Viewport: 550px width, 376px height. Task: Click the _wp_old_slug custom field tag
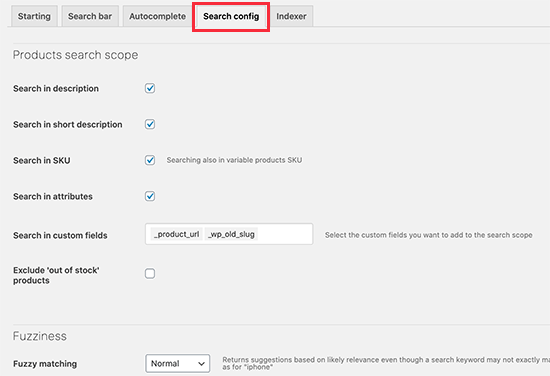tap(231, 234)
